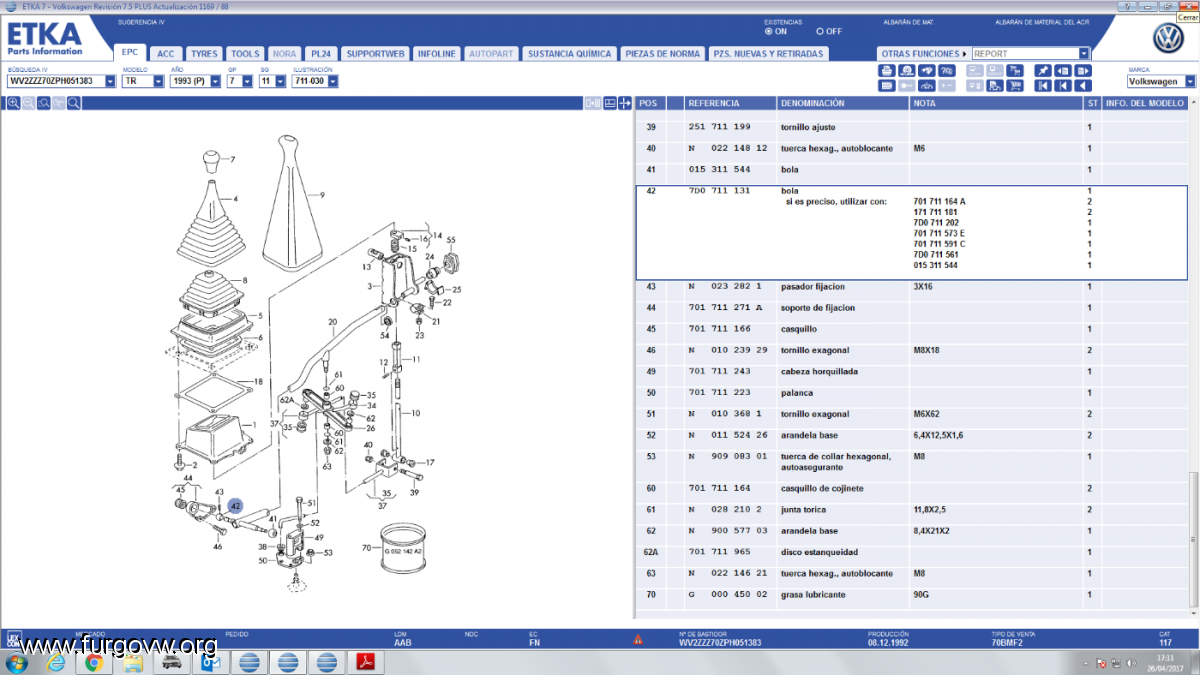
Task: Open PZS. NUEVAS Y RETIRADAS tab
Action: [x=769, y=53]
